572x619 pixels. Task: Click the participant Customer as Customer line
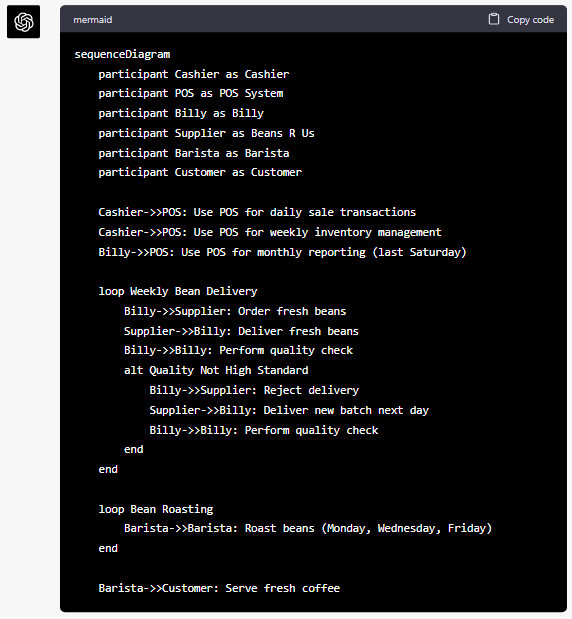(200, 173)
